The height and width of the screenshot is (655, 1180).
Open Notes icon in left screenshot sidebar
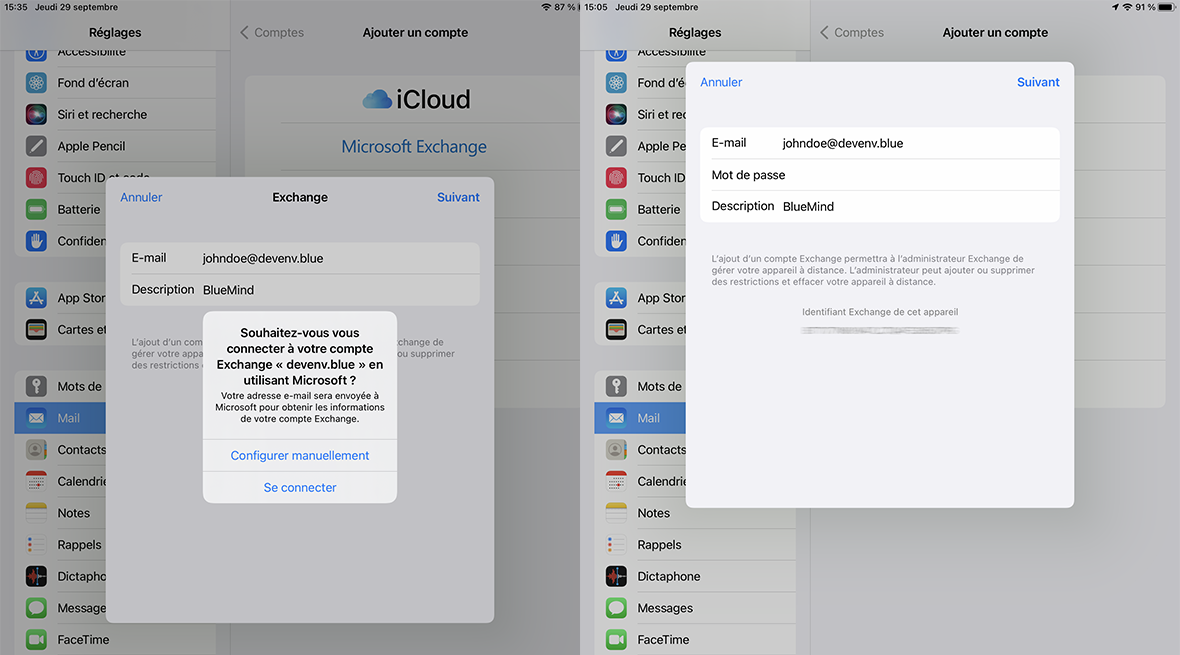(x=37, y=513)
